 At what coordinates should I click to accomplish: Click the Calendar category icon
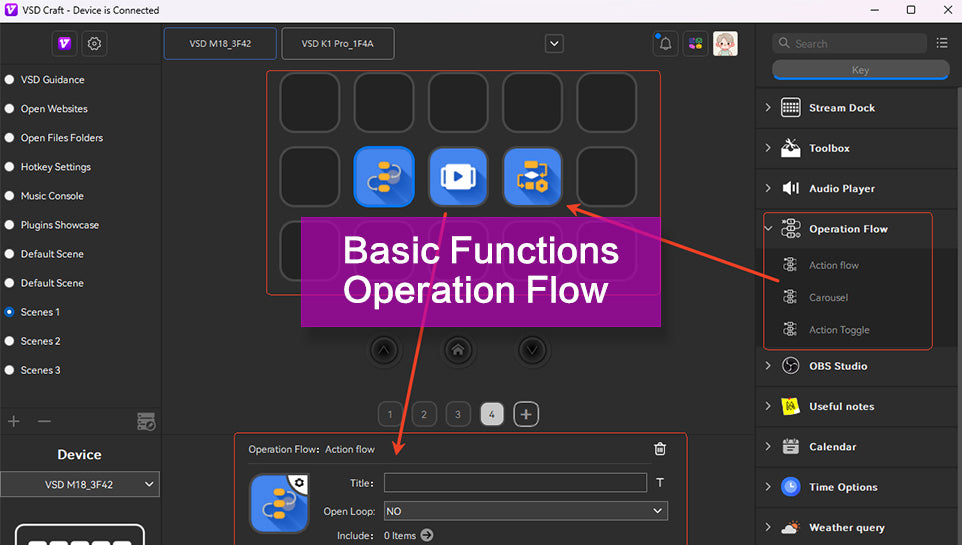(x=790, y=447)
